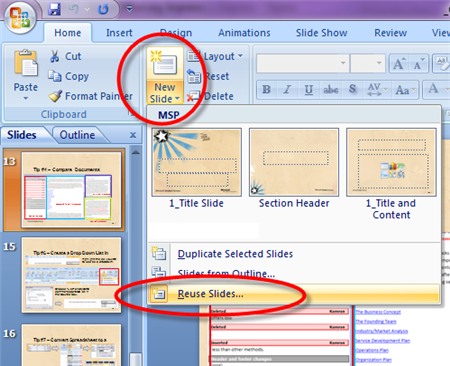The width and height of the screenshot is (450, 366).
Task: Click the Grow Font icon
Action: pos(399,63)
